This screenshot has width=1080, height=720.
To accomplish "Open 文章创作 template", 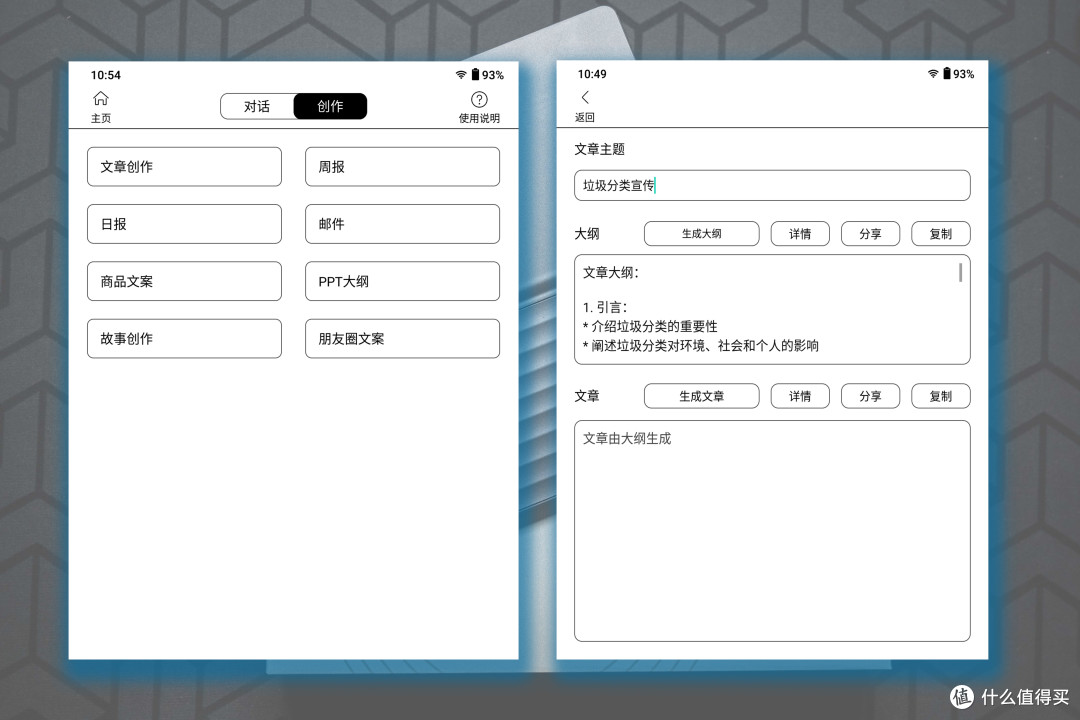I will (x=185, y=167).
